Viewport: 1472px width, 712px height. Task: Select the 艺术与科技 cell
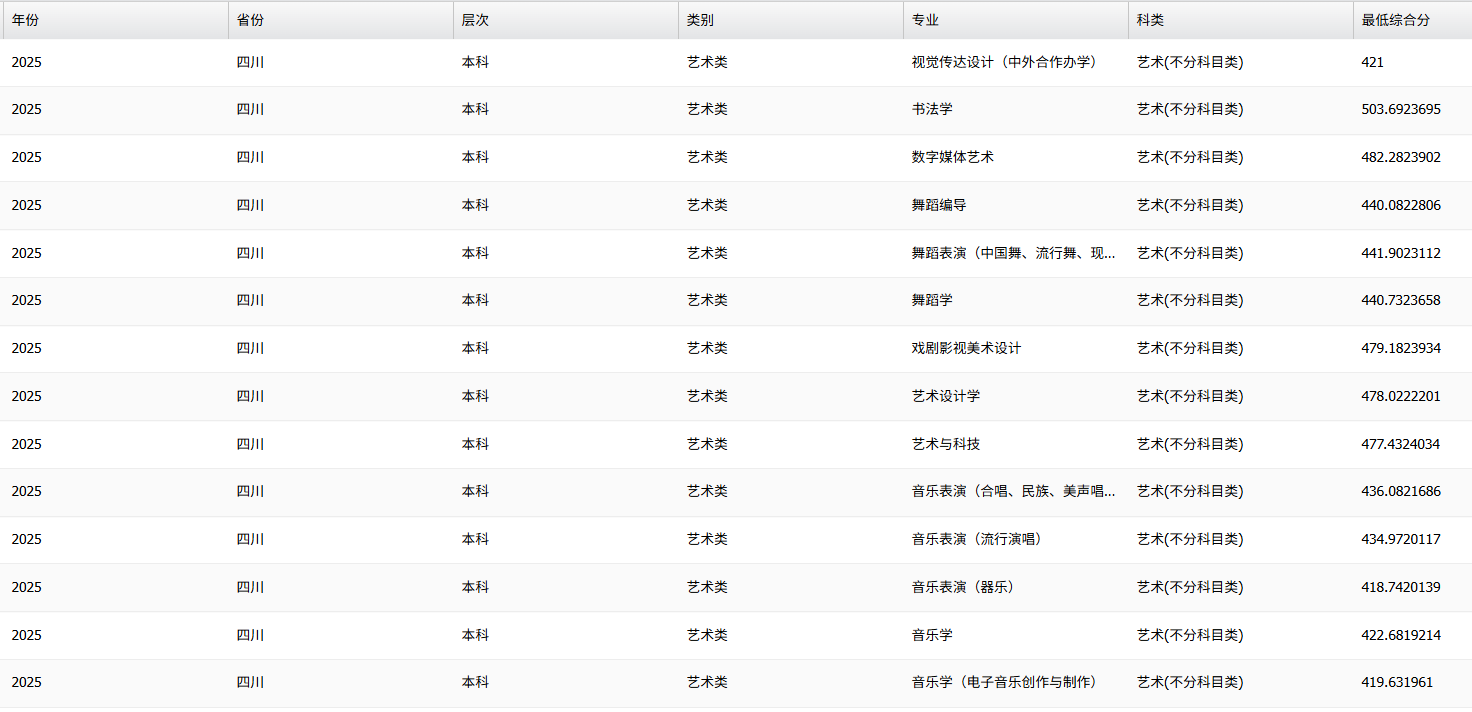[x=946, y=444]
